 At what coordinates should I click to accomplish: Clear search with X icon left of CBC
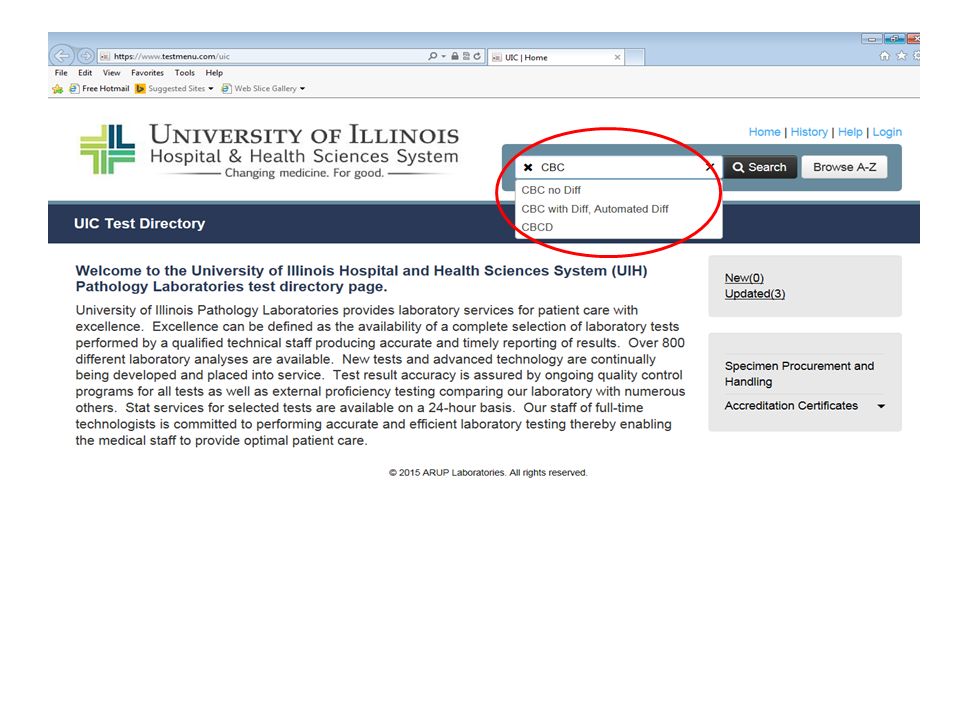pos(528,167)
